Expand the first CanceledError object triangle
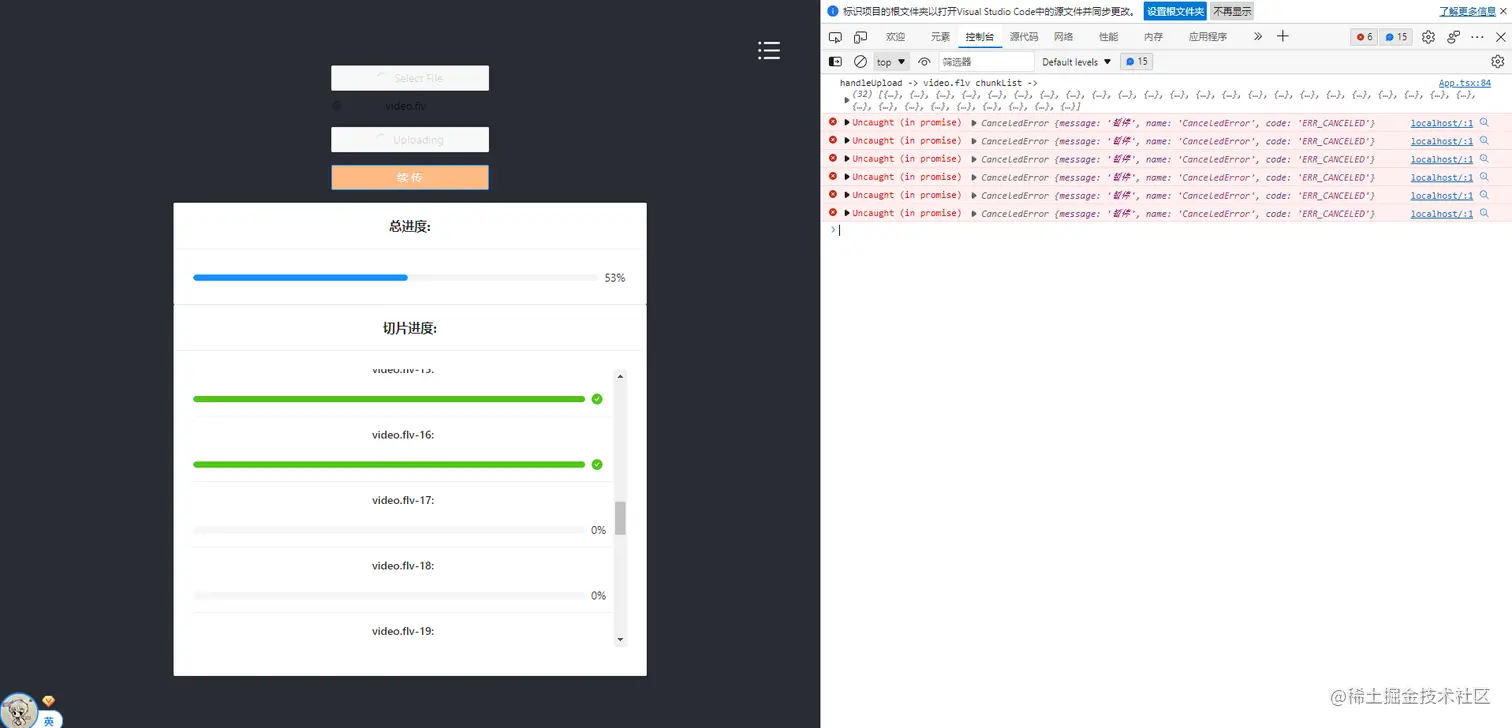 click(x=974, y=123)
